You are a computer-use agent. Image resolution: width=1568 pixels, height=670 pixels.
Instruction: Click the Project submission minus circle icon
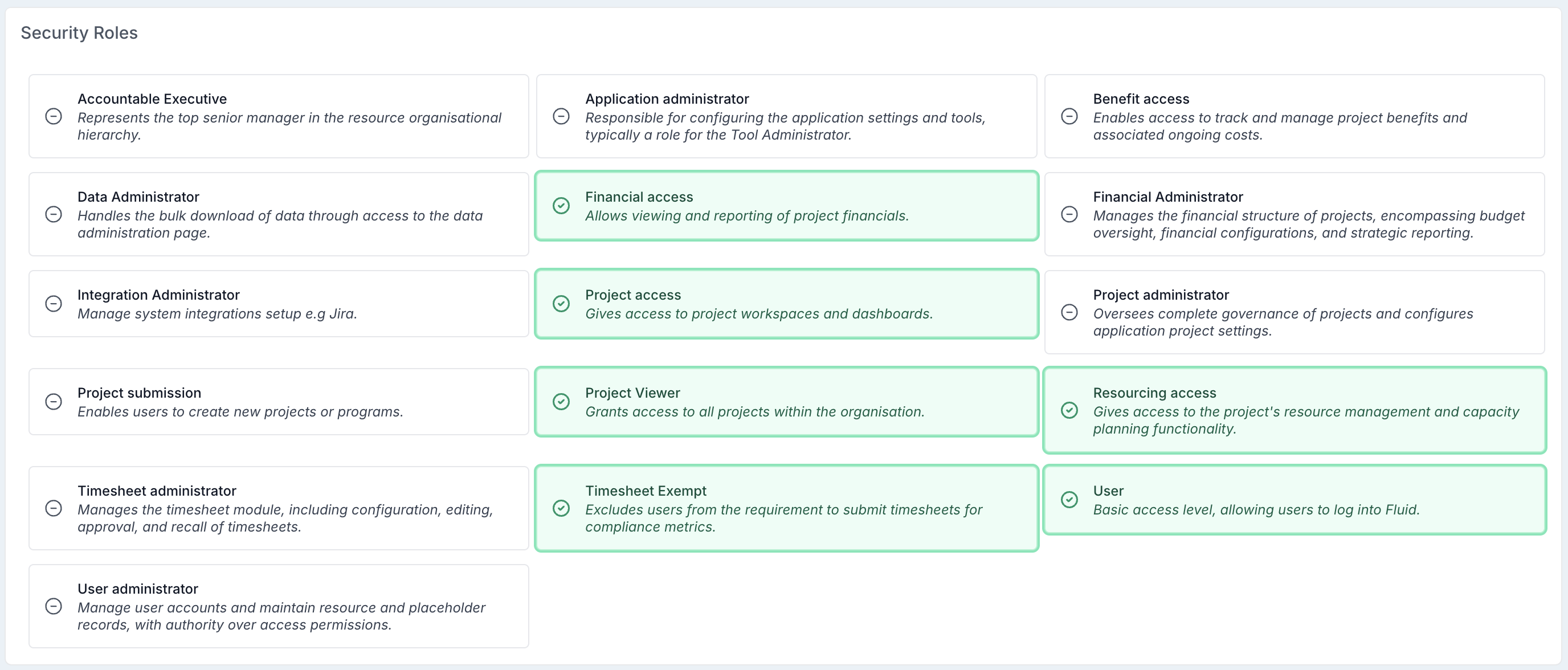[x=54, y=402]
